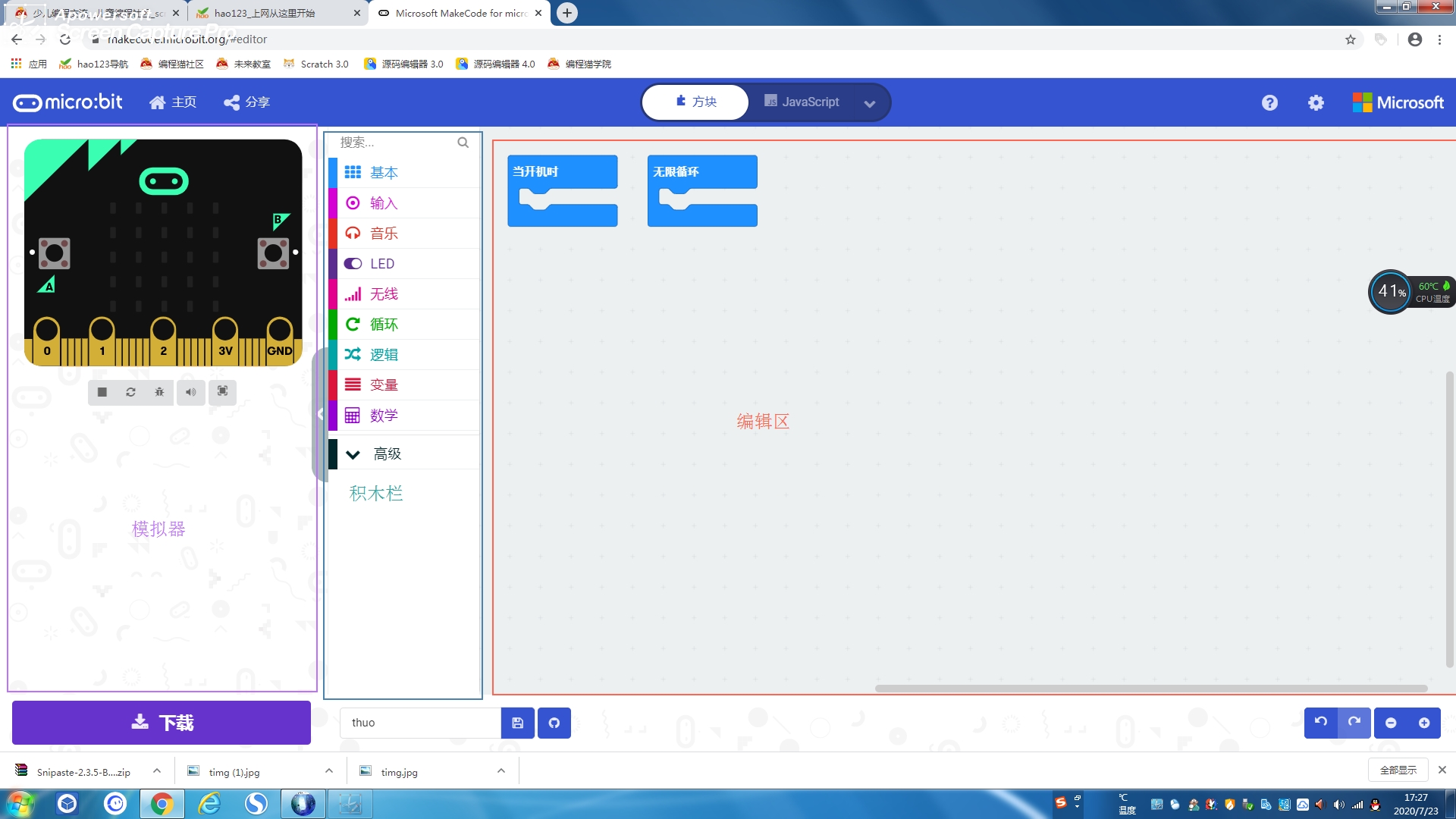
Task: Stop the simulator
Action: 102,392
